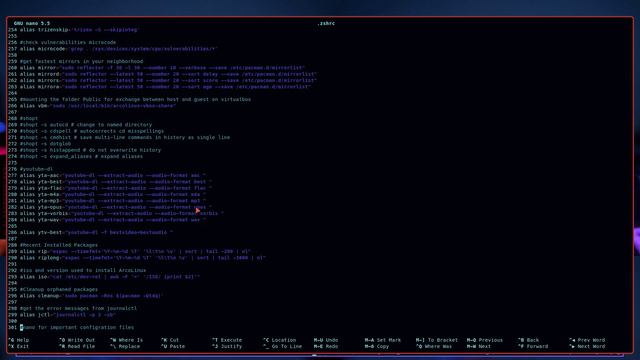This screenshot has width=640, height=360.
Task: Click the Paste shortcut hint
Action: click(173, 347)
